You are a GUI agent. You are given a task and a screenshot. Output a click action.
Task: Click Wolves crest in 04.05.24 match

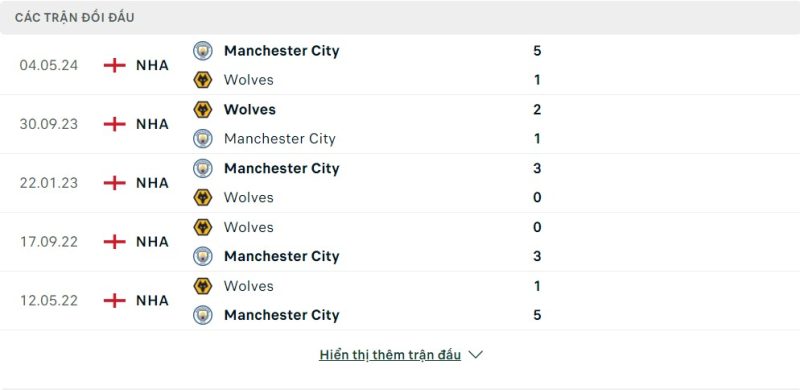pos(203,80)
